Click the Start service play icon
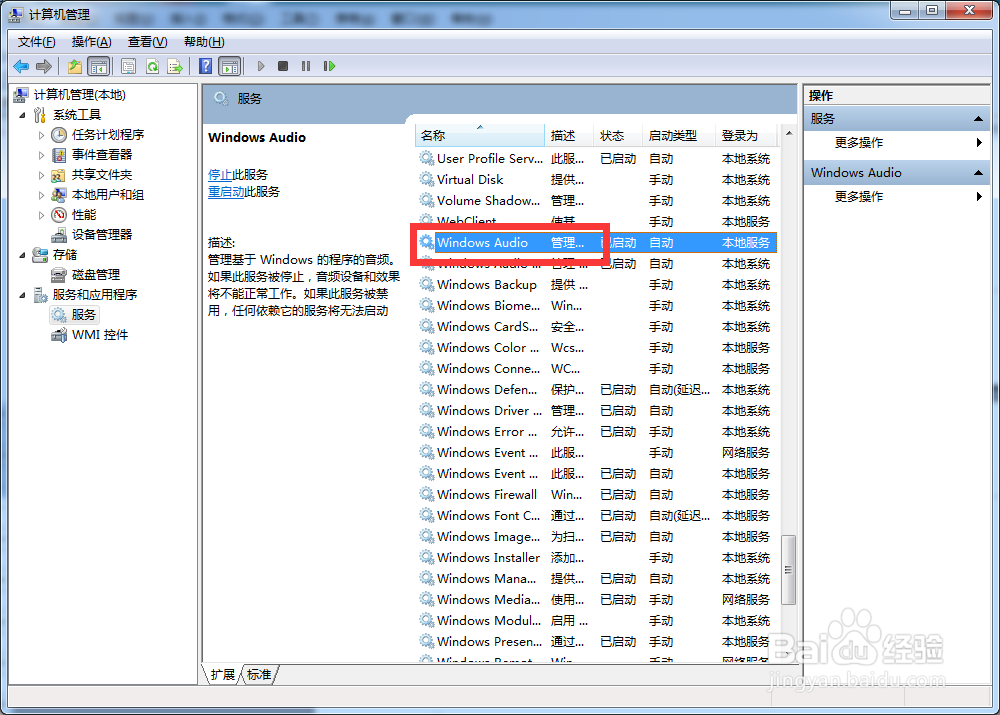 click(x=261, y=66)
